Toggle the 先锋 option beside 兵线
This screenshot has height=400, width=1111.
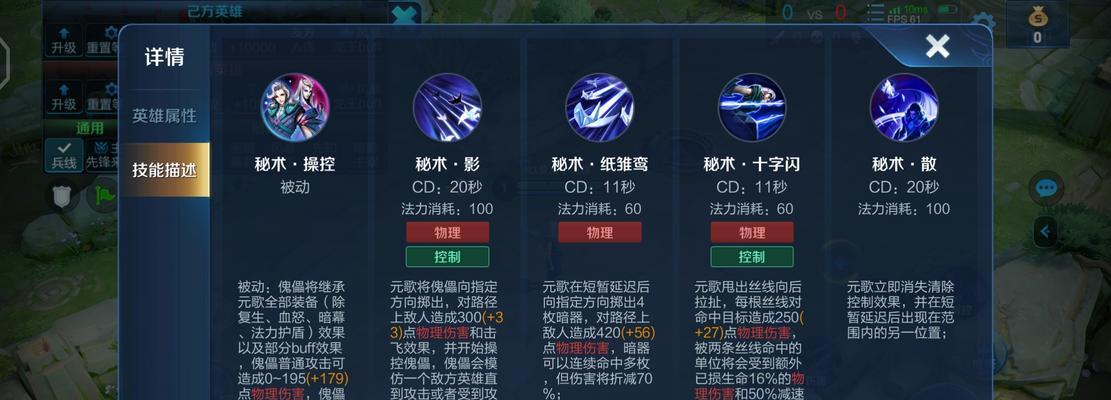tap(104, 155)
